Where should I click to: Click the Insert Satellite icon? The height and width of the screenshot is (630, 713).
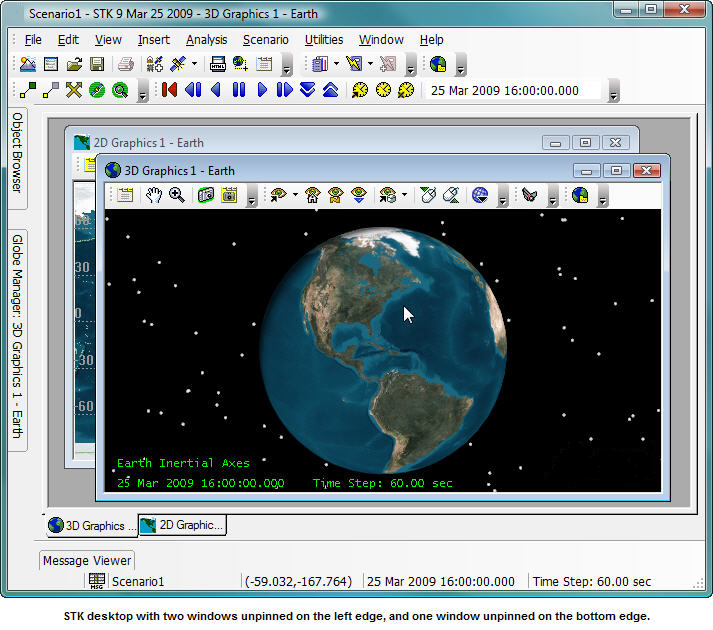pyautogui.click(x=178, y=65)
